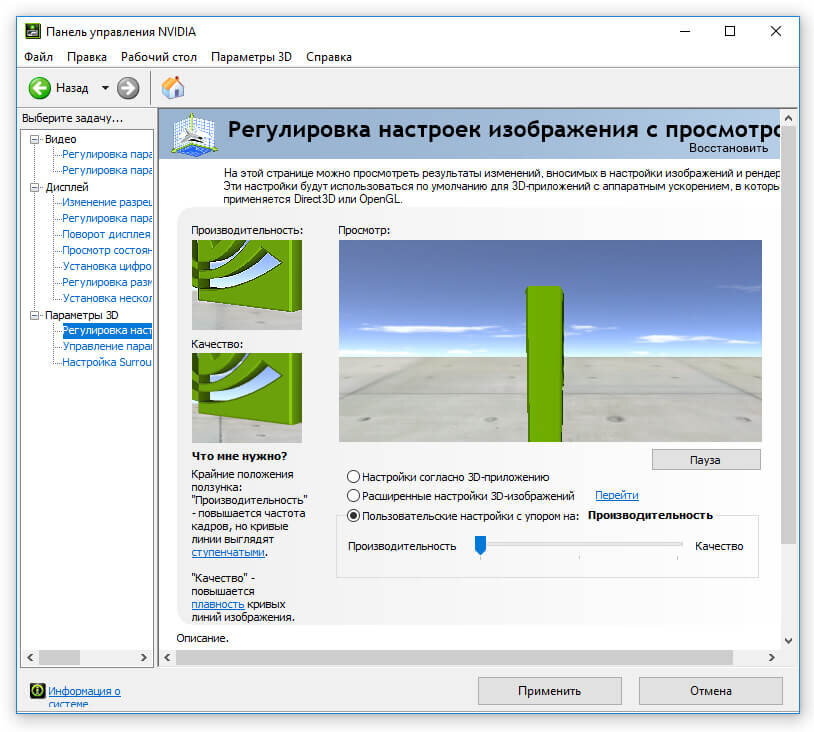Click the NVIDIA logo in title bar
The width and height of the screenshot is (814, 732).
pos(33,31)
